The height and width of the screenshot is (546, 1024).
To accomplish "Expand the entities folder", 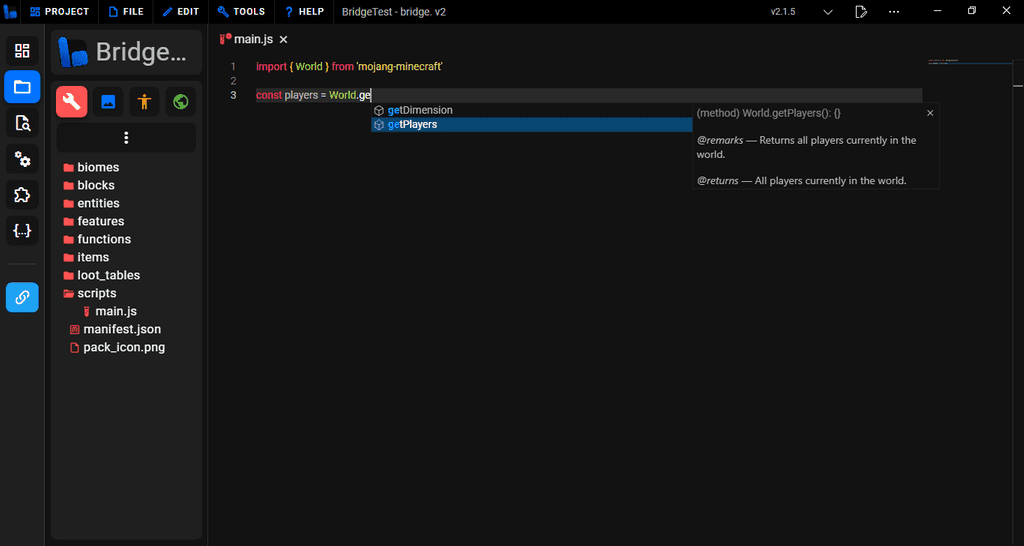I will 98,203.
